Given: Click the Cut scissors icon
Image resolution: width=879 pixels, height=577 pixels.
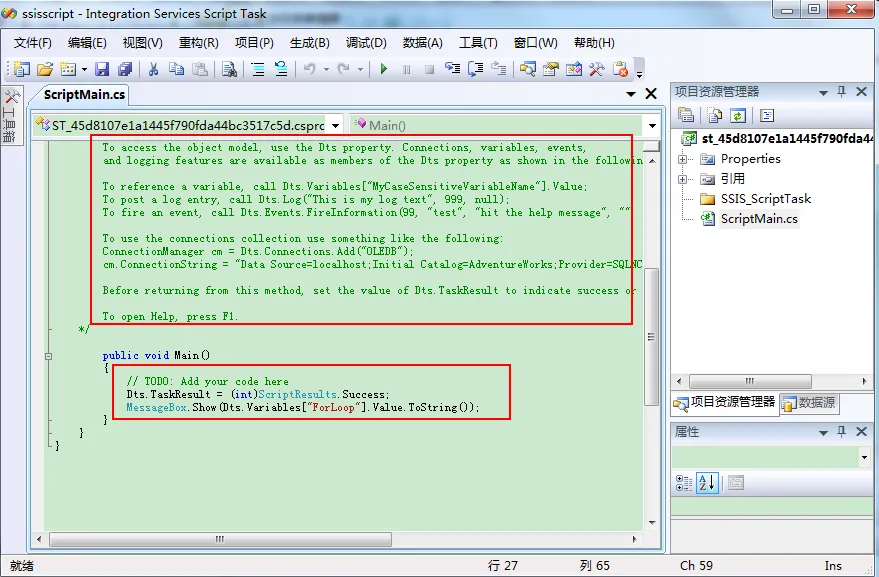Looking at the screenshot, I should pyautogui.click(x=153, y=69).
